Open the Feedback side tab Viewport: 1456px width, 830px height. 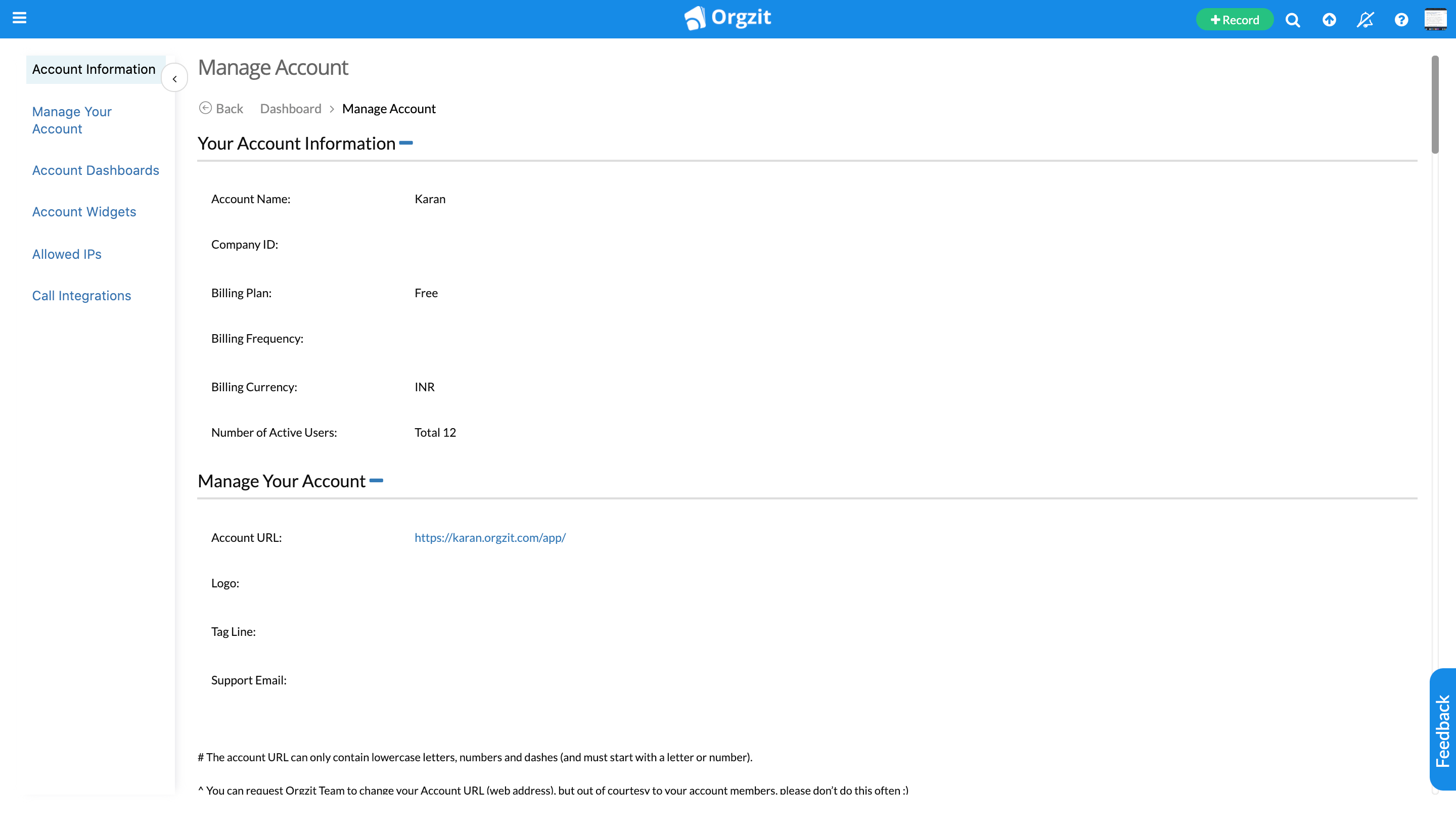(1442, 729)
